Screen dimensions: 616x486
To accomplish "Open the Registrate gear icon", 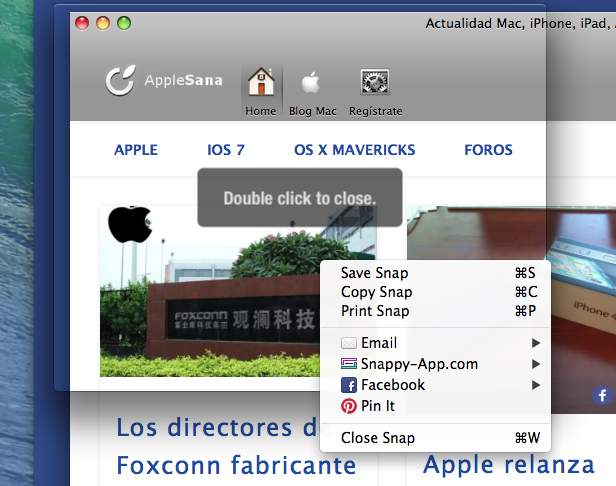I will (375, 82).
